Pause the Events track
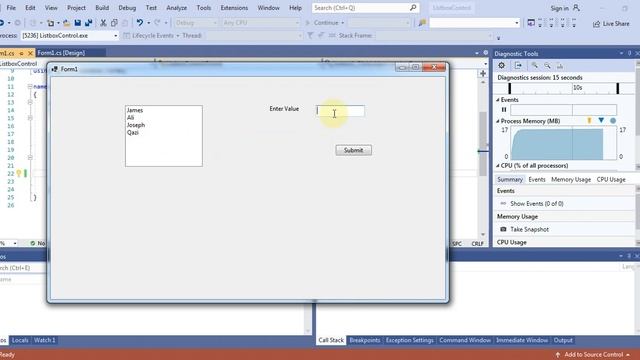The image size is (640, 360). pyautogui.click(x=504, y=110)
